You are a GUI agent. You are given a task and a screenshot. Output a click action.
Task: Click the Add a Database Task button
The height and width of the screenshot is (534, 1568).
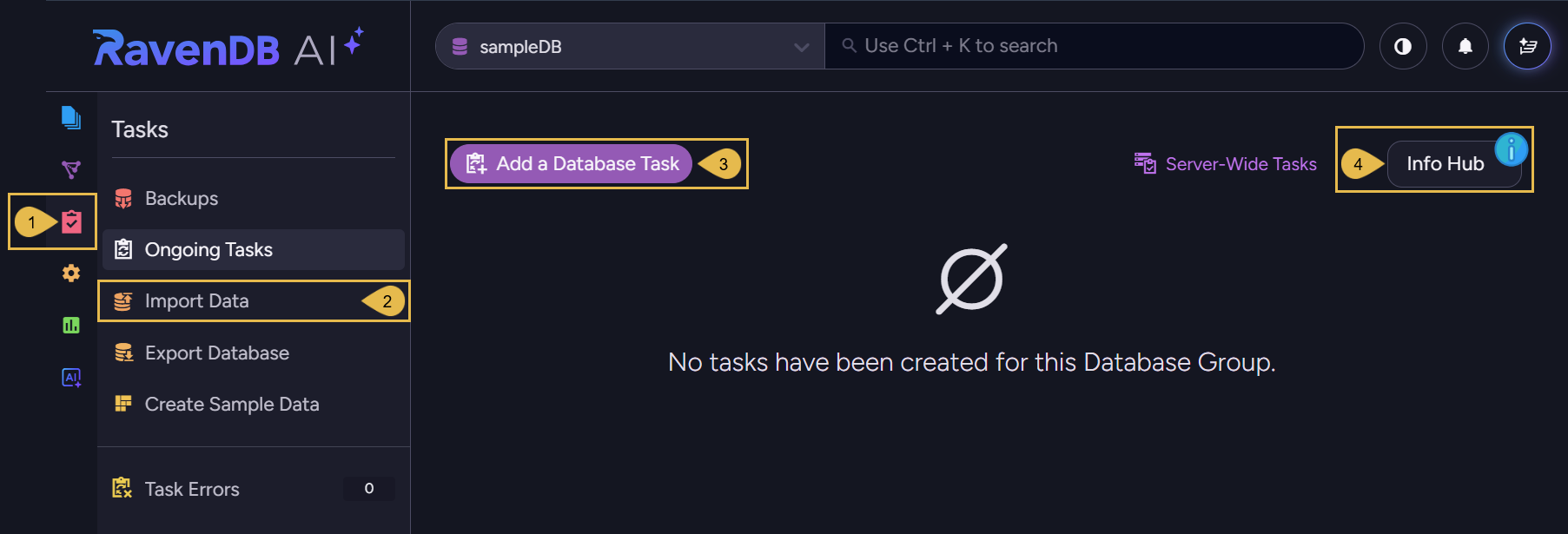point(572,163)
